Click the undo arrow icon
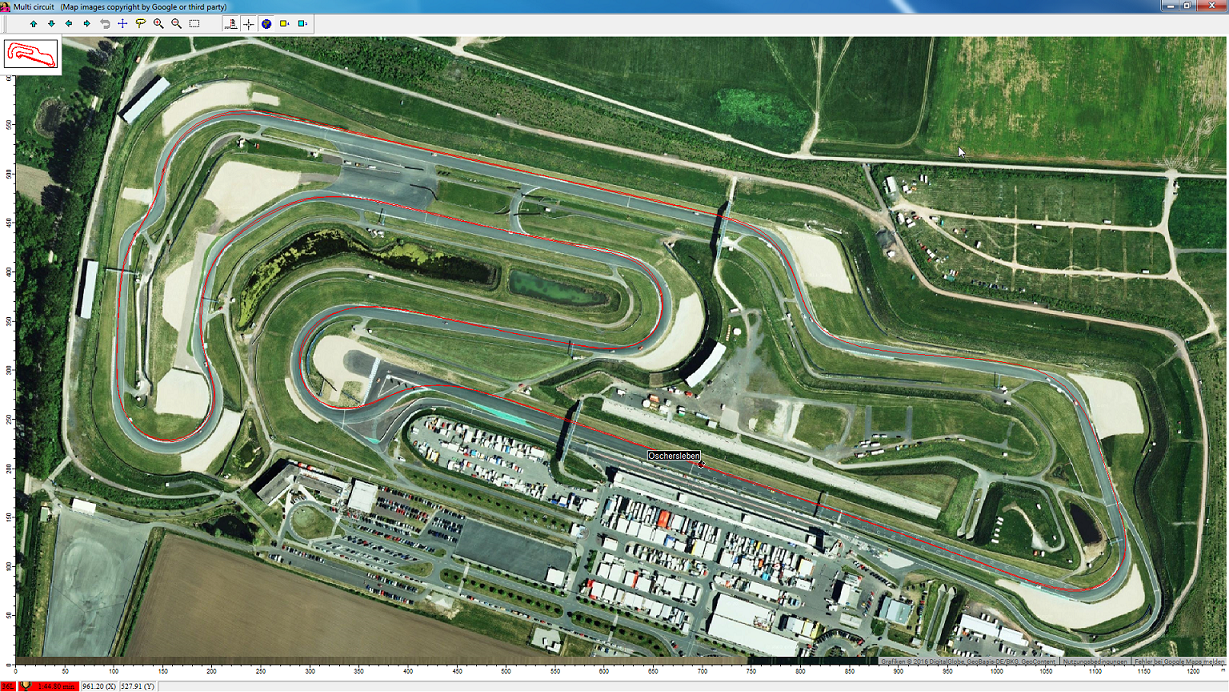Image resolution: width=1229 pixels, height=692 pixels. [105, 23]
